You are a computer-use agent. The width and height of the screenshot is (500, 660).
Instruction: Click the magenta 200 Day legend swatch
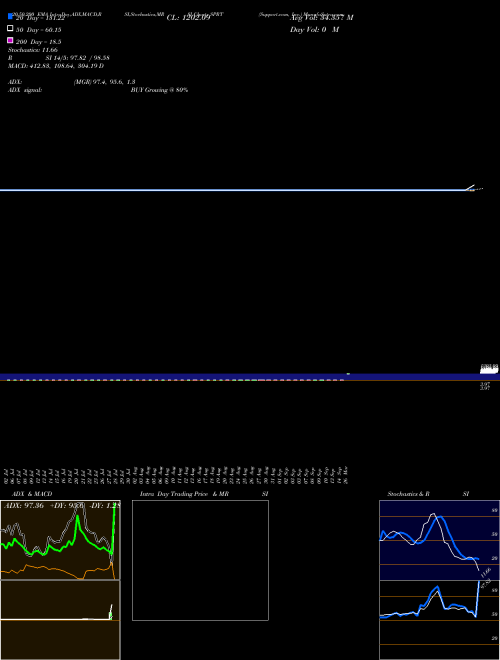(10, 40)
